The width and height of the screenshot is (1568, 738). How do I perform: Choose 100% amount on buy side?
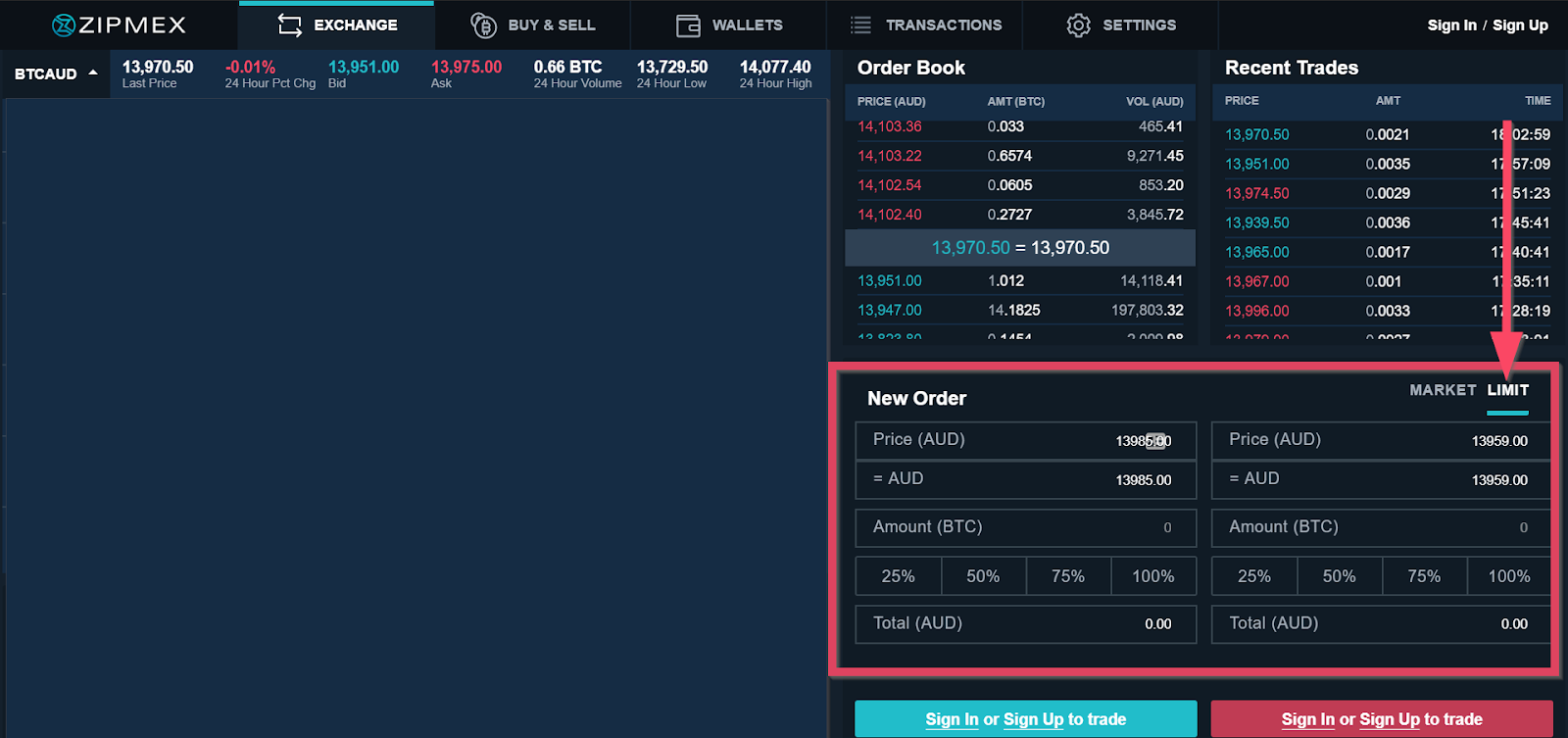point(1152,576)
